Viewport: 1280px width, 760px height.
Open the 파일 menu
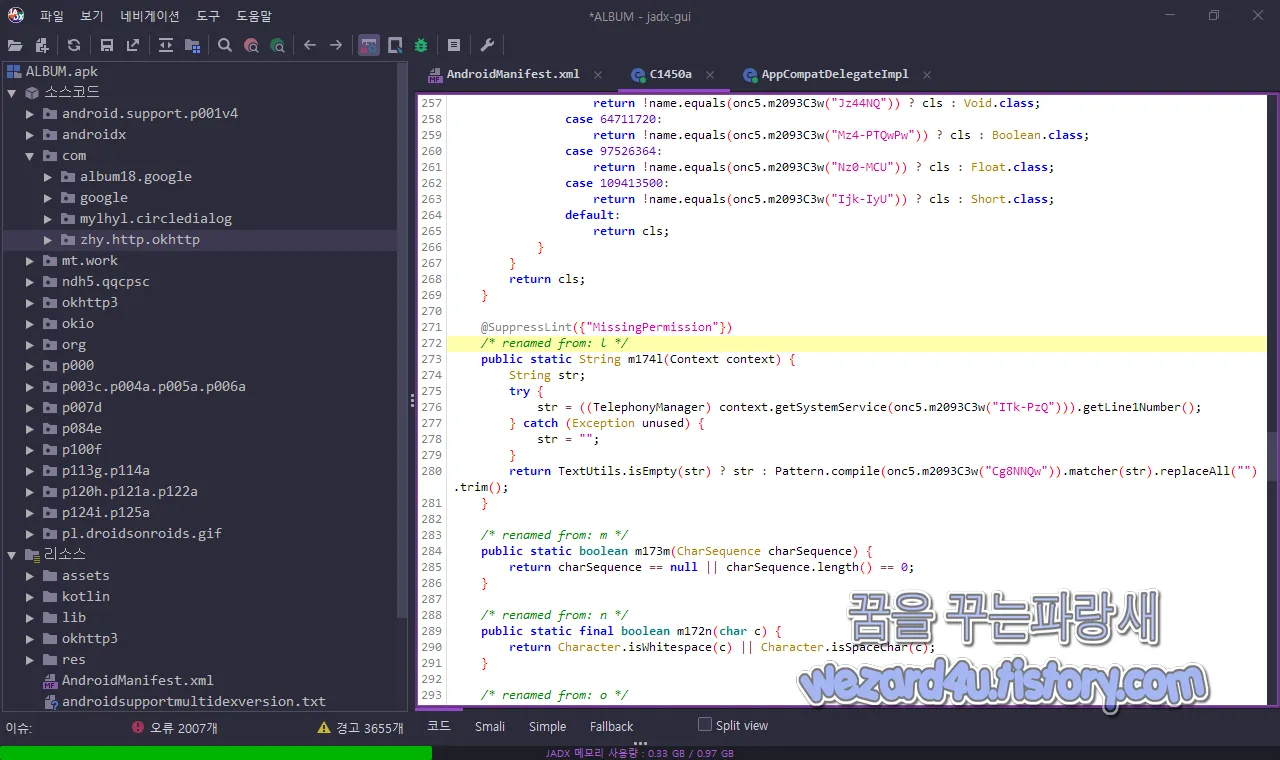(x=52, y=16)
